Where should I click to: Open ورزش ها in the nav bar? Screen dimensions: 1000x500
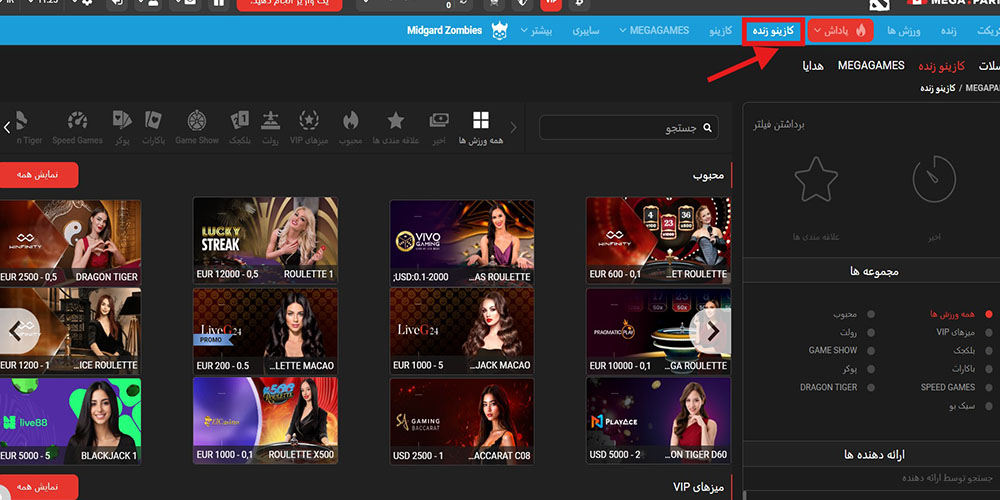coord(904,31)
